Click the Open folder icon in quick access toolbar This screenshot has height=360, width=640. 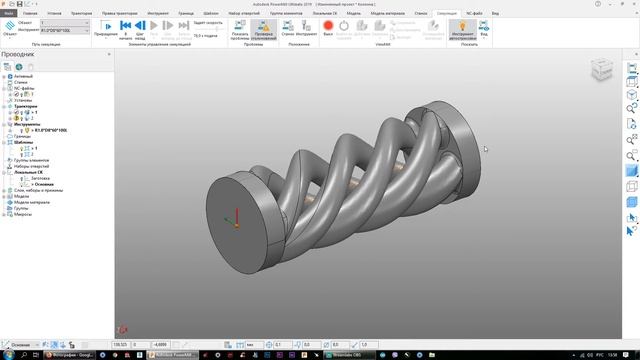pos(11,4)
